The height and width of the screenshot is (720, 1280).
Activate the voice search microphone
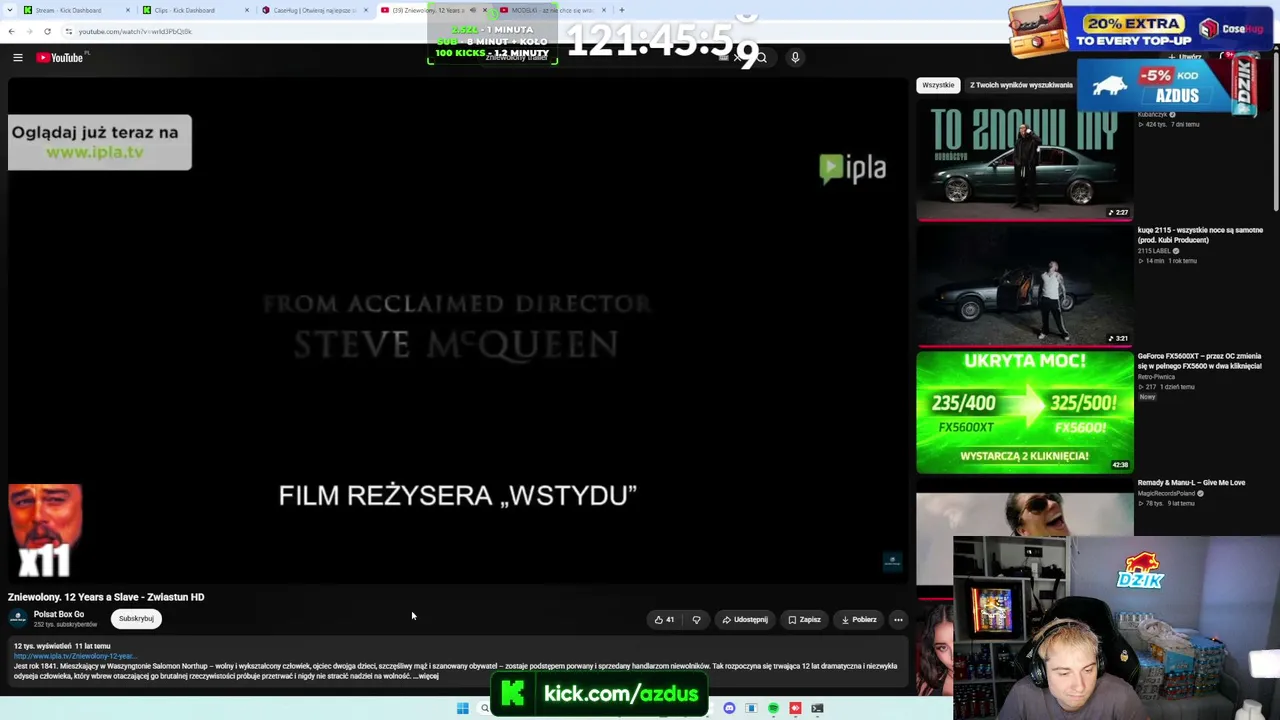click(x=795, y=58)
